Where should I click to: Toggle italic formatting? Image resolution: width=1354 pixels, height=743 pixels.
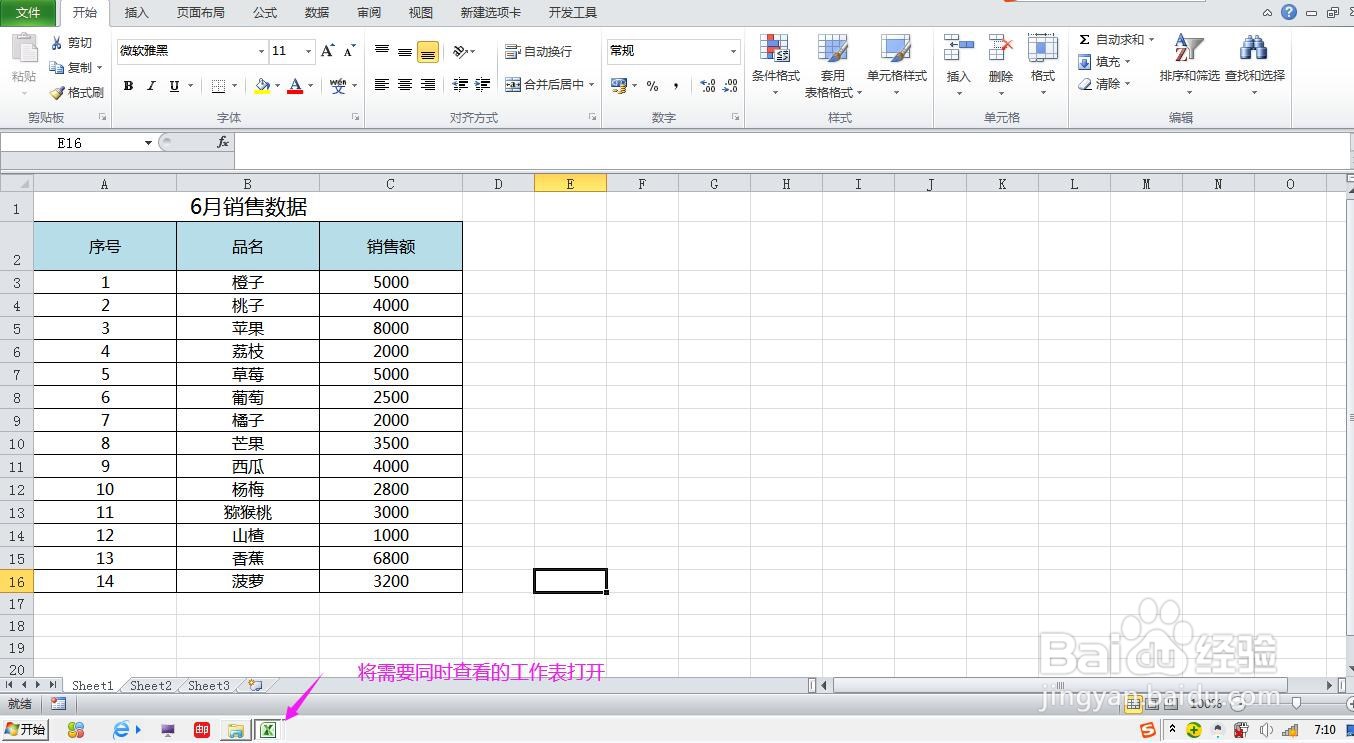pyautogui.click(x=151, y=86)
